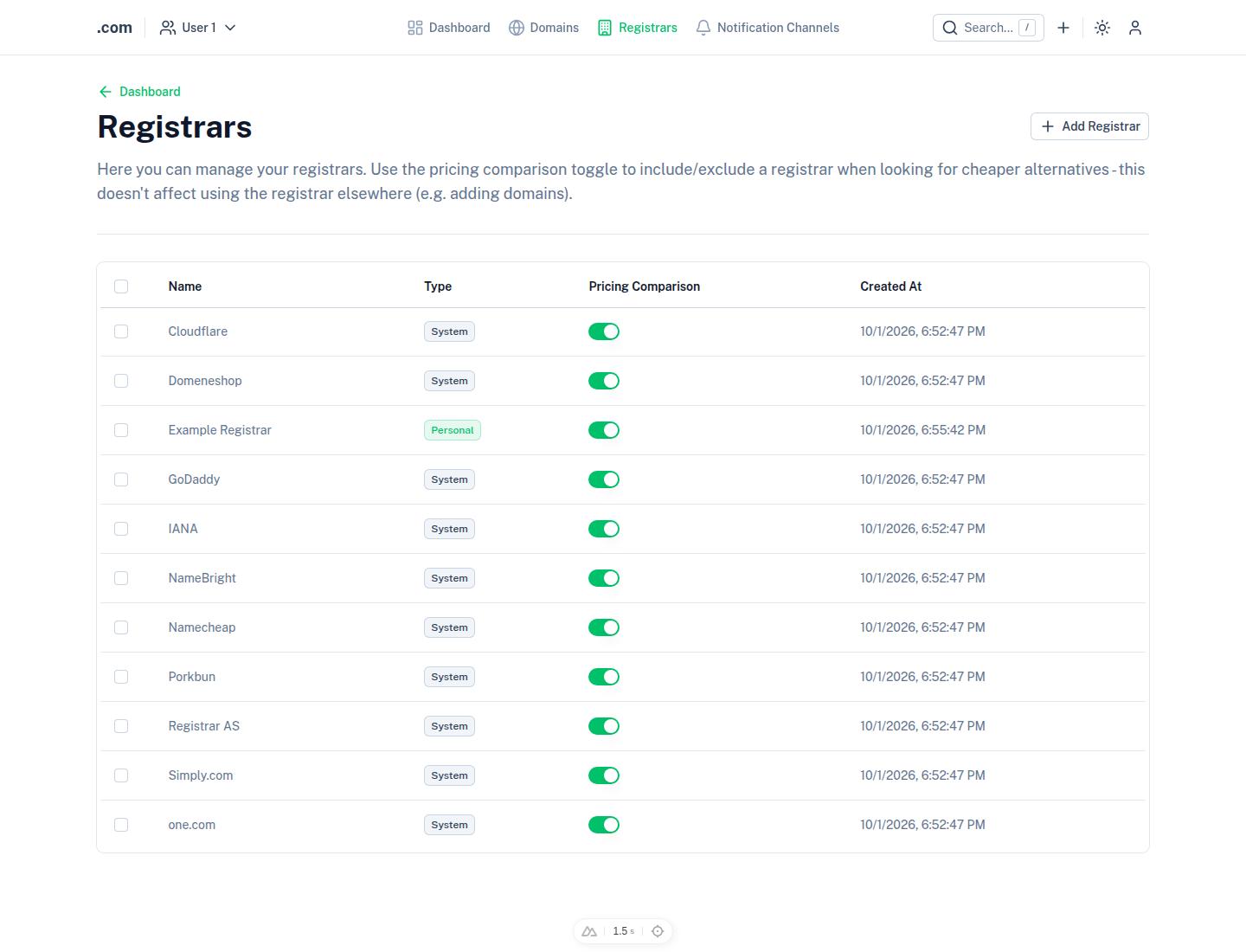Viewport: 1246px width, 952px height.
Task: Click the System badge in GoDaddy row
Action: click(450, 479)
